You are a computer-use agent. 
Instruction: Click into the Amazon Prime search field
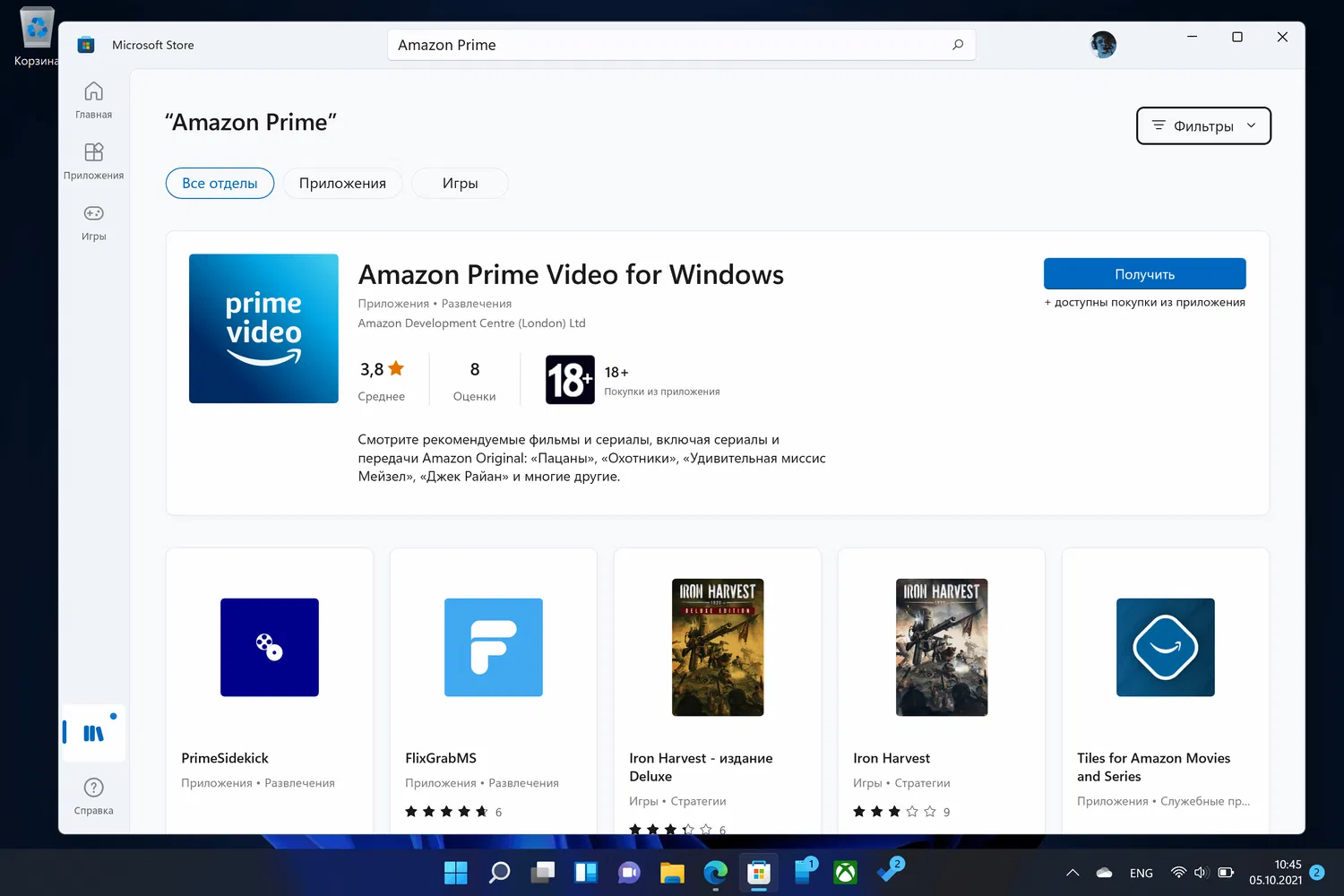click(681, 45)
